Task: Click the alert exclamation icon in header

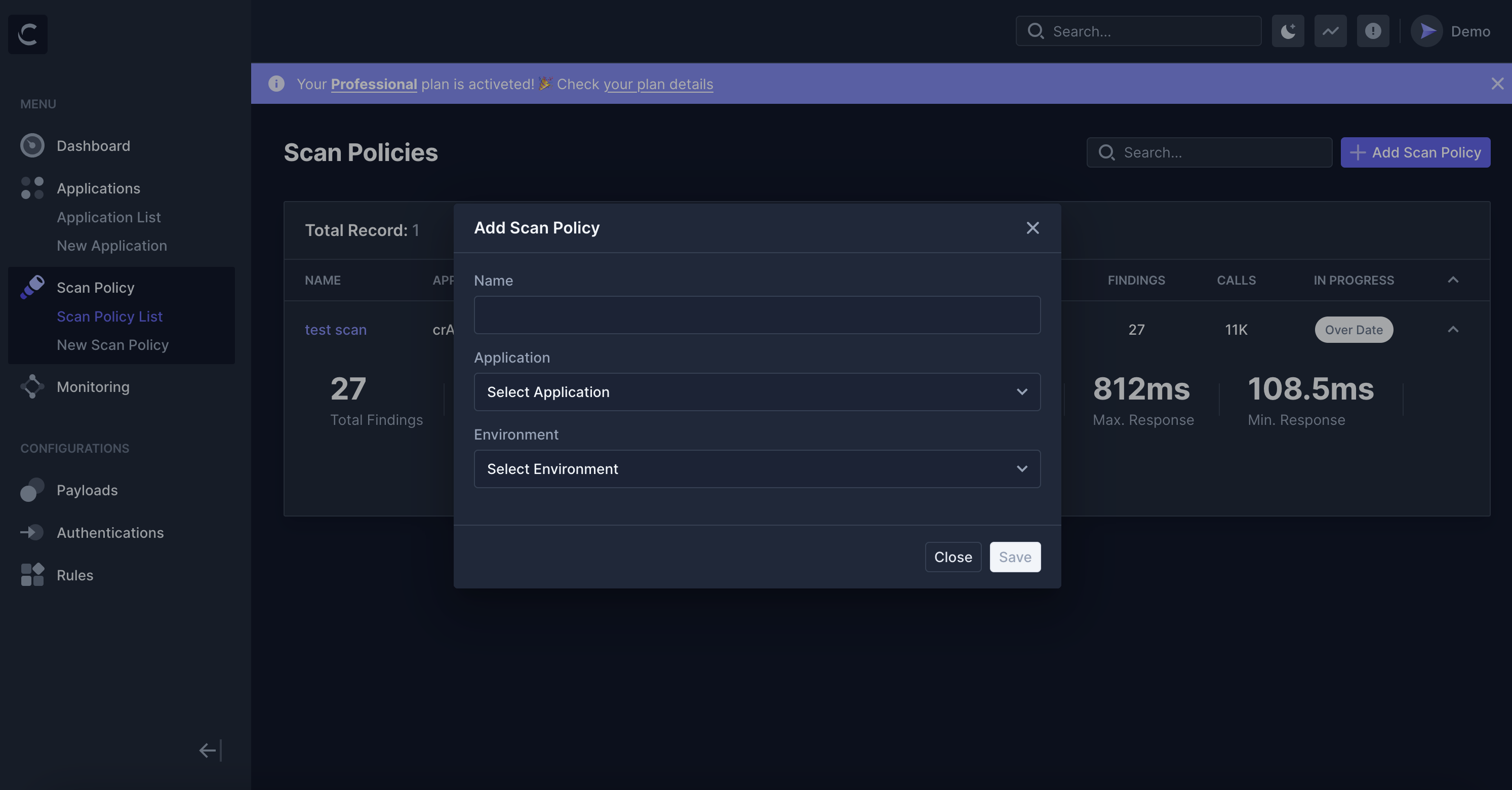Action: point(1372,31)
